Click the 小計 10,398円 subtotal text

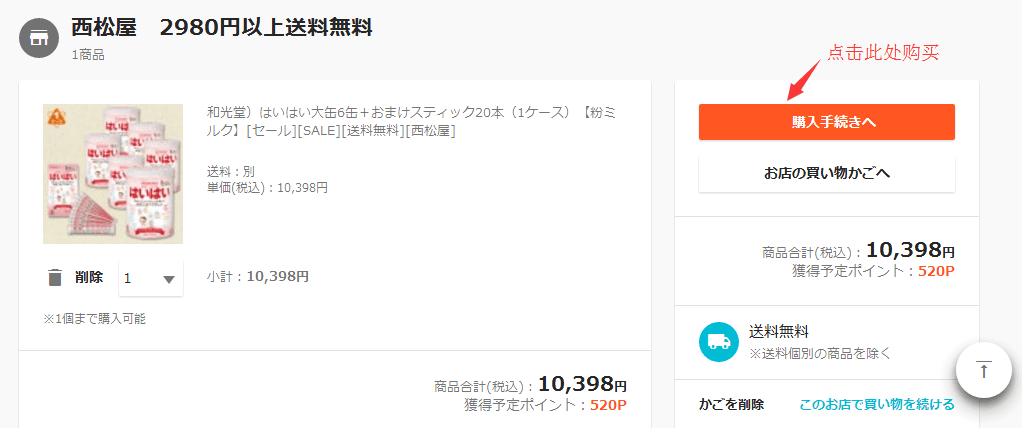(x=258, y=276)
